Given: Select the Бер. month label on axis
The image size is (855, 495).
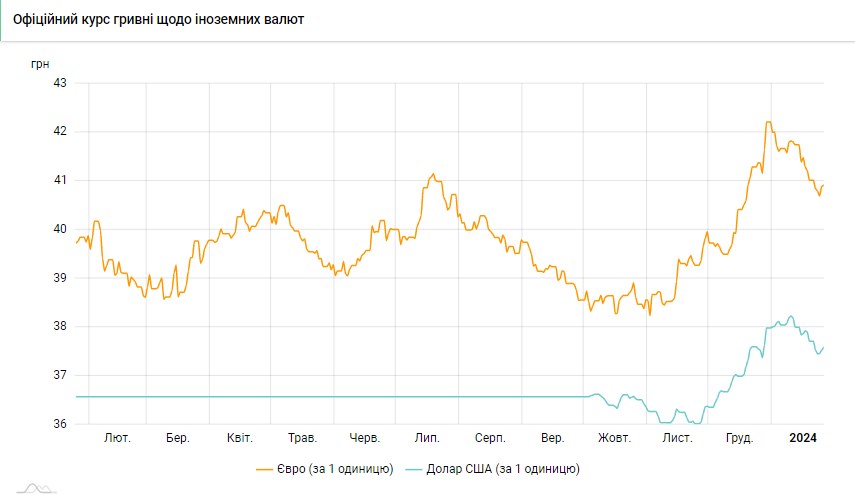Looking at the screenshot, I should point(178,439).
